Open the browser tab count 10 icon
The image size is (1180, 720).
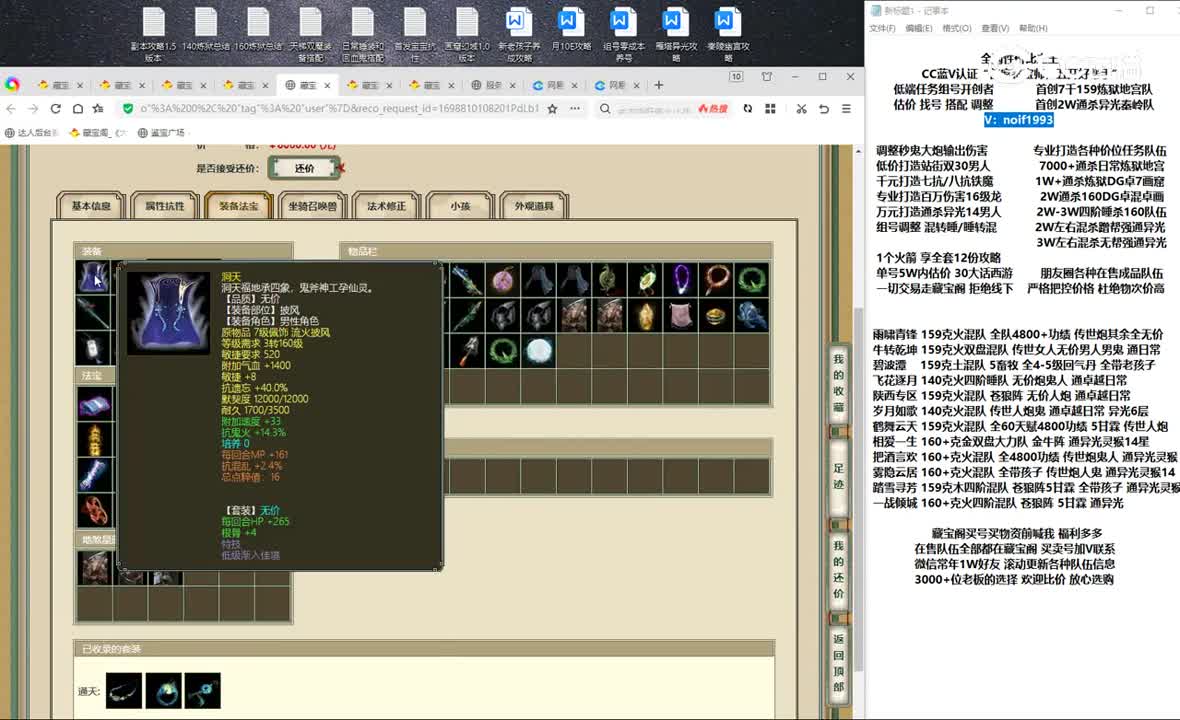coord(736,77)
